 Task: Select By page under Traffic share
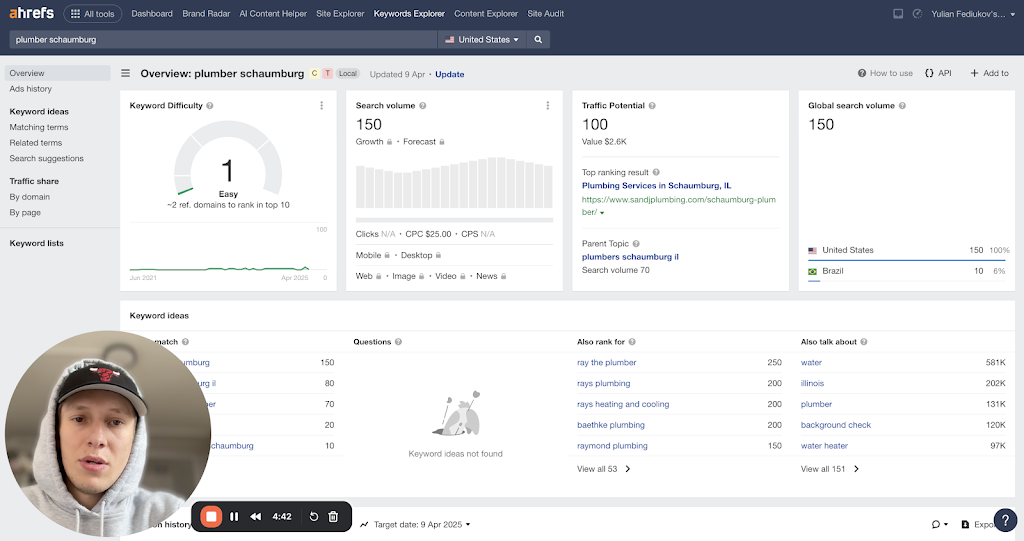25,212
